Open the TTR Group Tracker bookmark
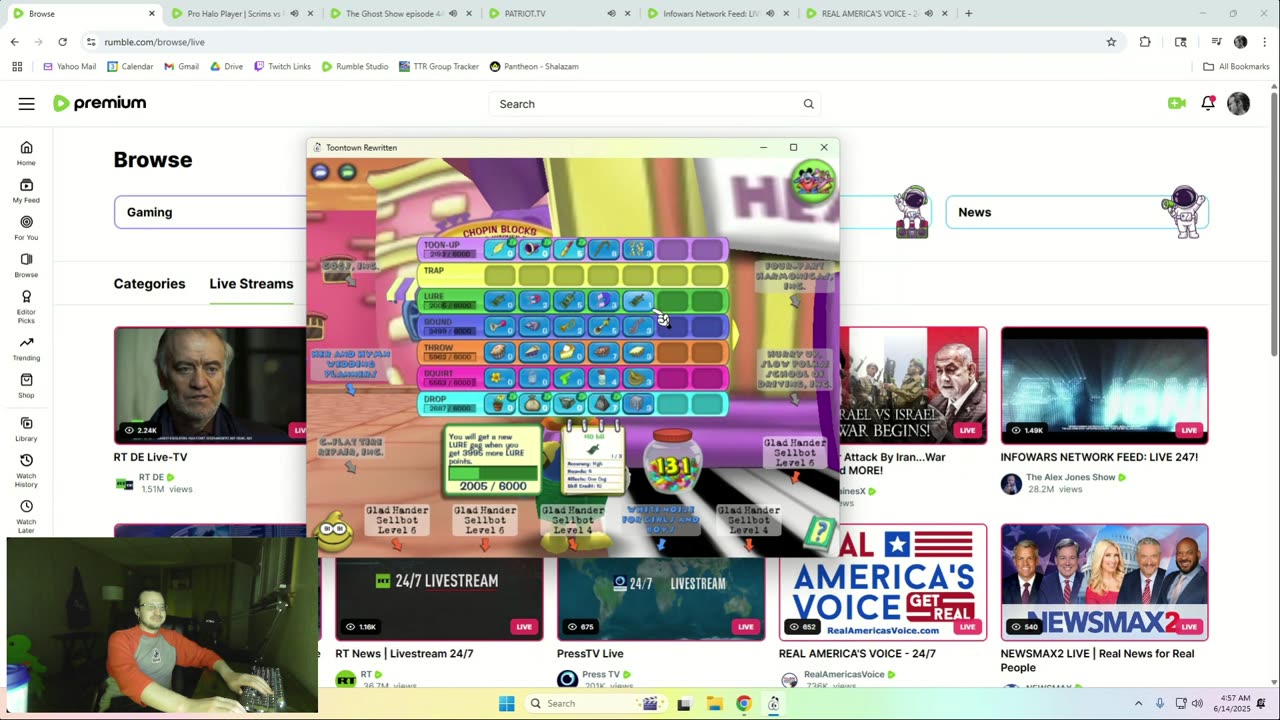This screenshot has width=1280, height=720. (438, 66)
